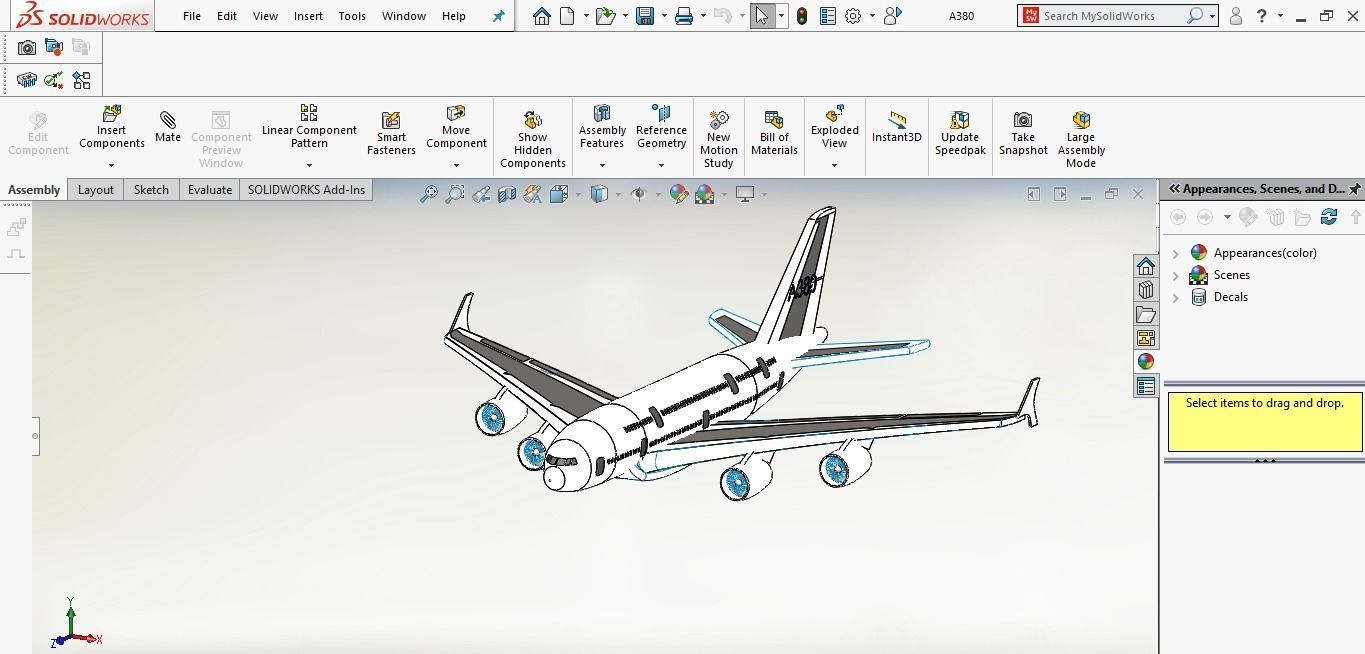This screenshot has height=654, width=1365.
Task: Open SOLIDWORKS Resources home tab in task pane
Action: tap(1146, 266)
